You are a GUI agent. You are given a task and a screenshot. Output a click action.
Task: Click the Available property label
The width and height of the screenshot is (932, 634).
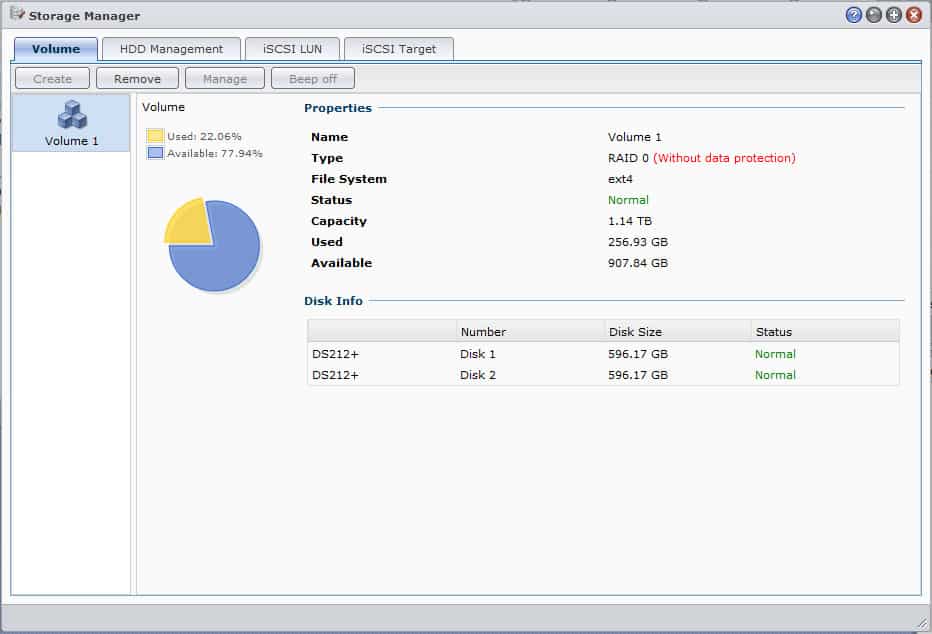342,263
